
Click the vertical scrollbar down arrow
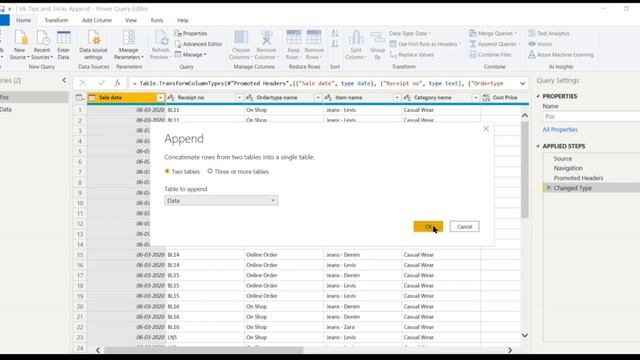coord(524,335)
